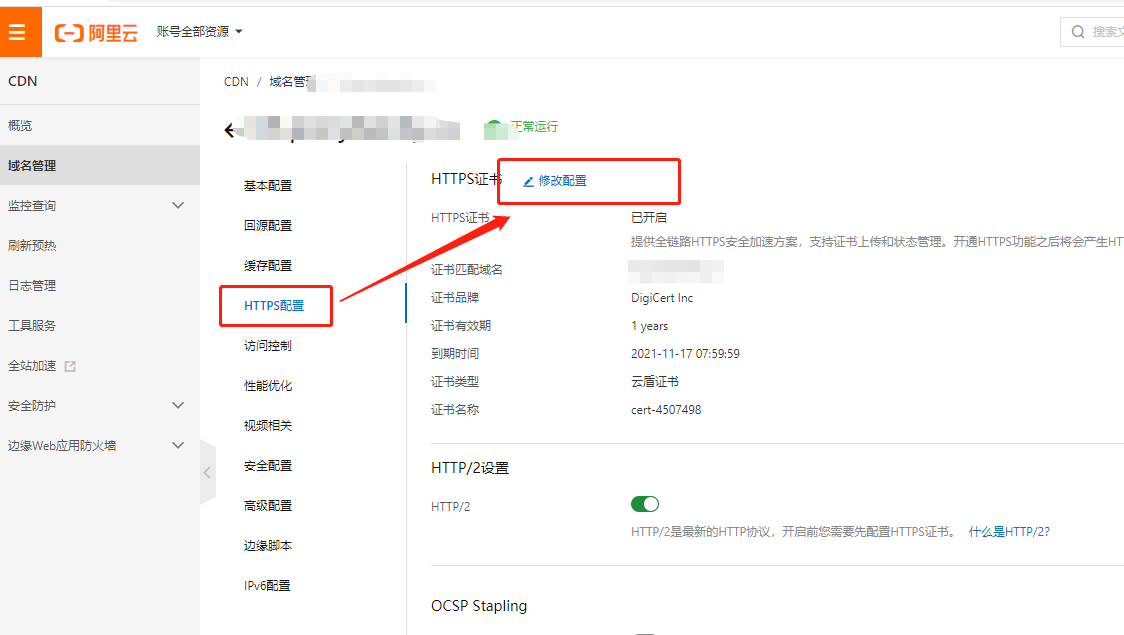Click the CDN breadcrumb link

pyautogui.click(x=236, y=82)
